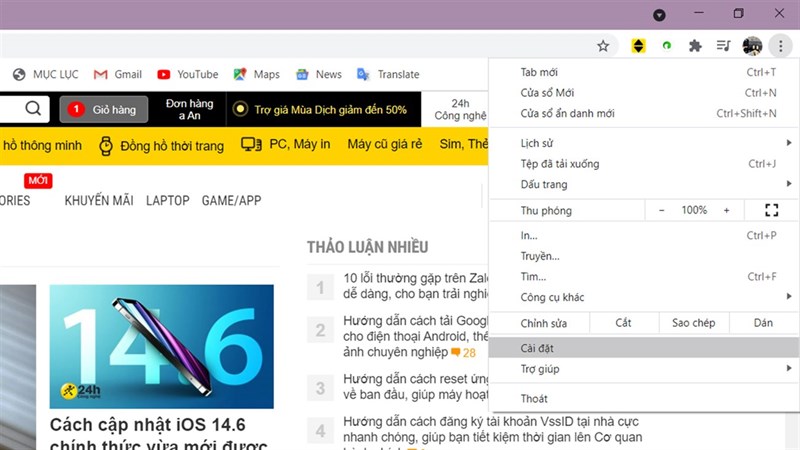Open the yellow double-arrow extension icon
Image resolution: width=800 pixels, height=450 pixels.
point(638,46)
